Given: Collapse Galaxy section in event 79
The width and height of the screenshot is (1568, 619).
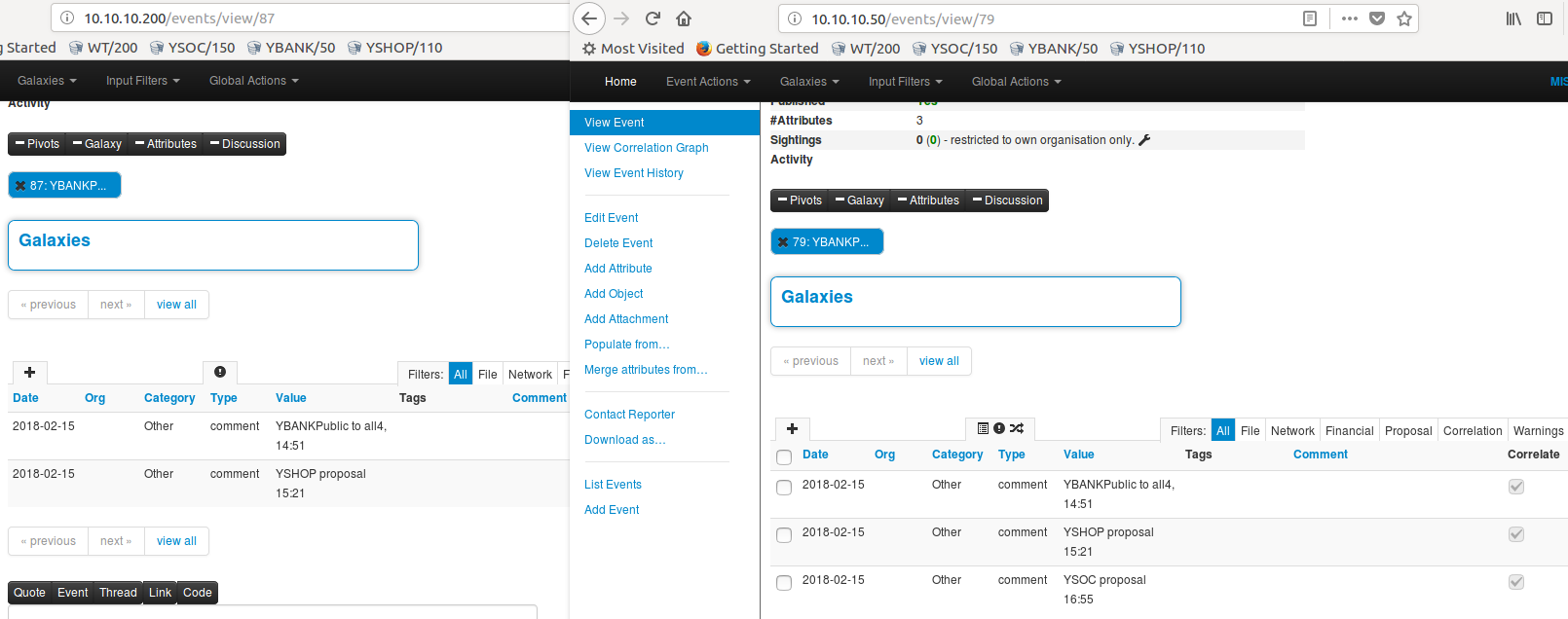Looking at the screenshot, I should pos(860,200).
